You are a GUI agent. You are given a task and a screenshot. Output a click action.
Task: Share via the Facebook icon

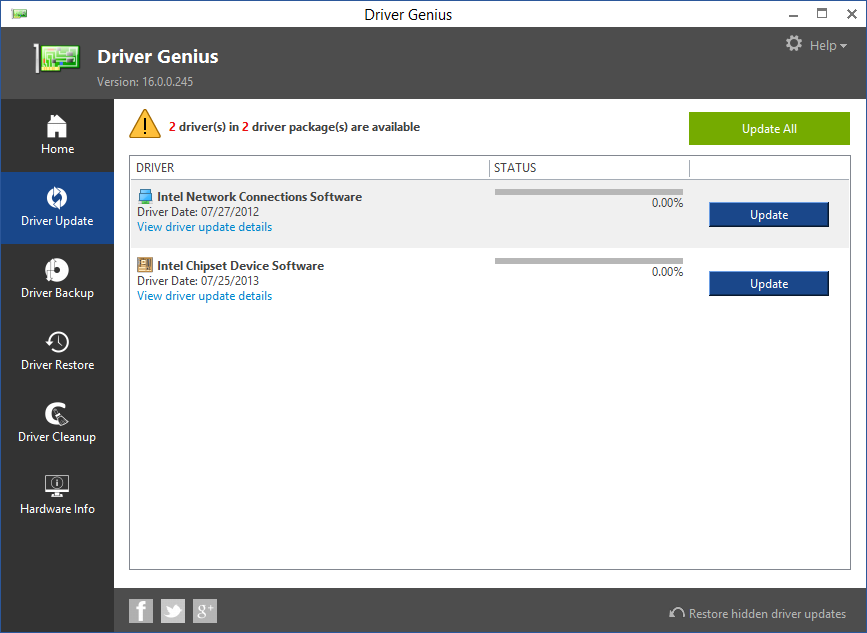[x=141, y=611]
